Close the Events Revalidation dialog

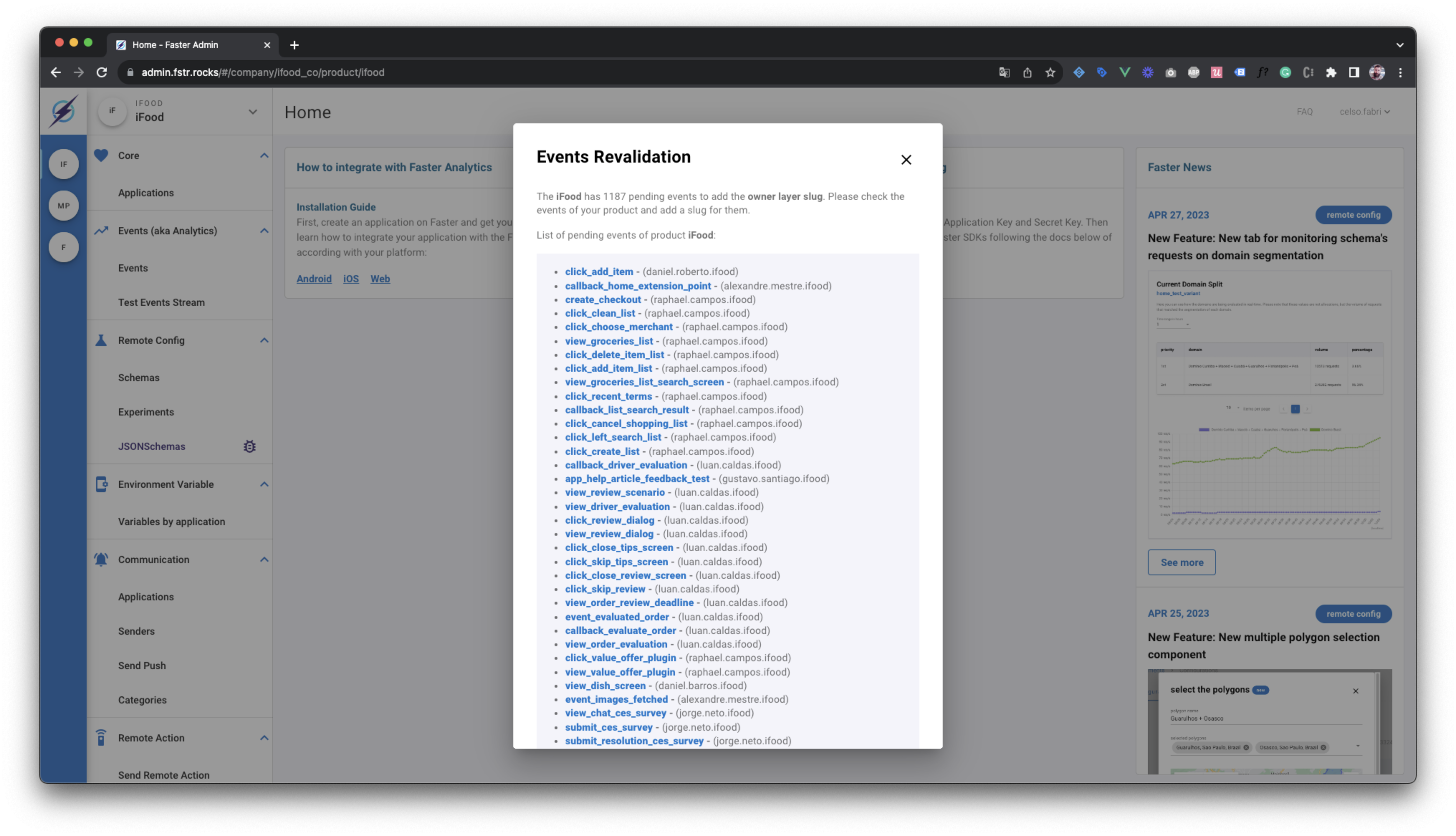(x=906, y=160)
